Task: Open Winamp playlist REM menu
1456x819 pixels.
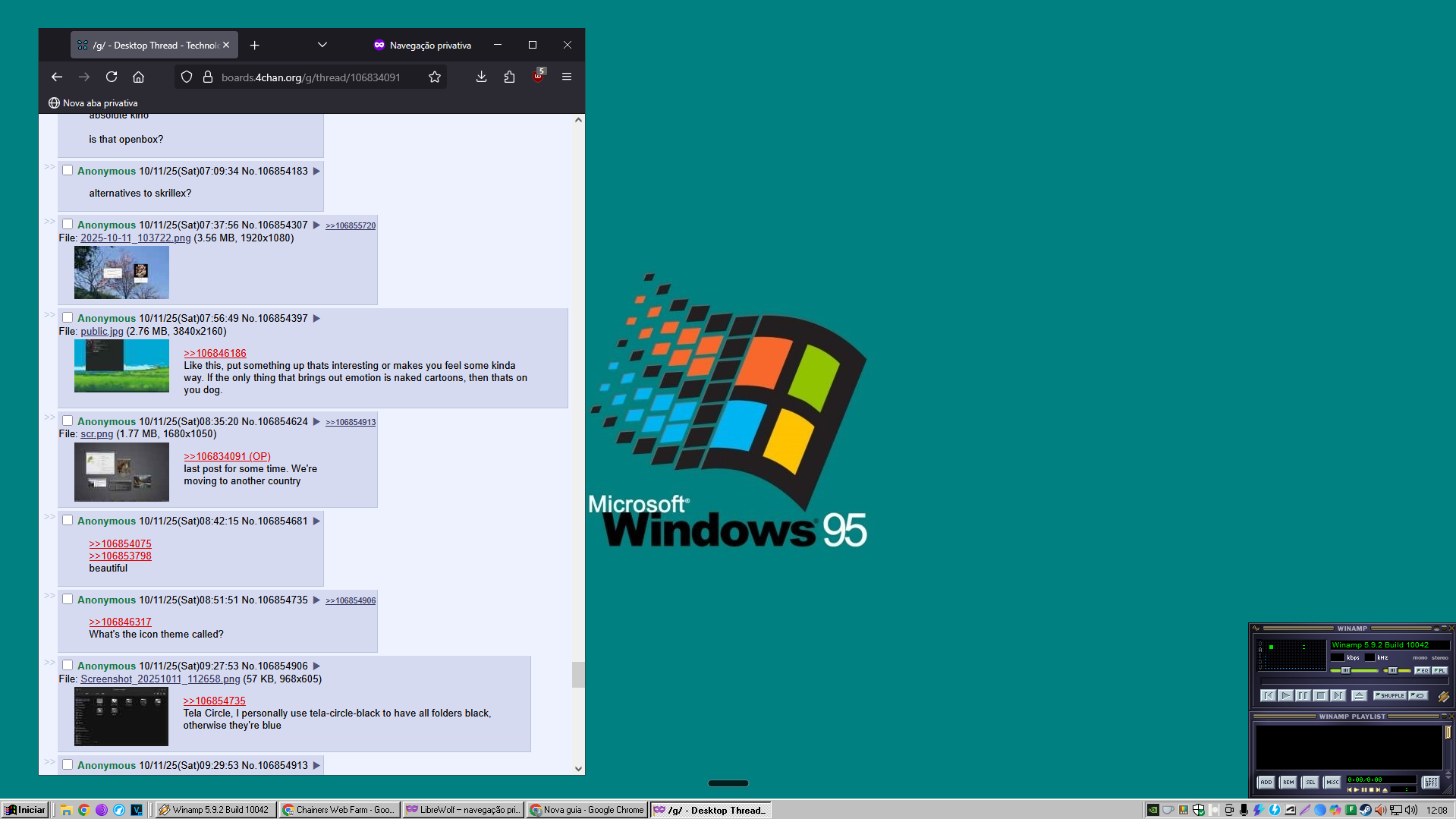Action: [1288, 782]
